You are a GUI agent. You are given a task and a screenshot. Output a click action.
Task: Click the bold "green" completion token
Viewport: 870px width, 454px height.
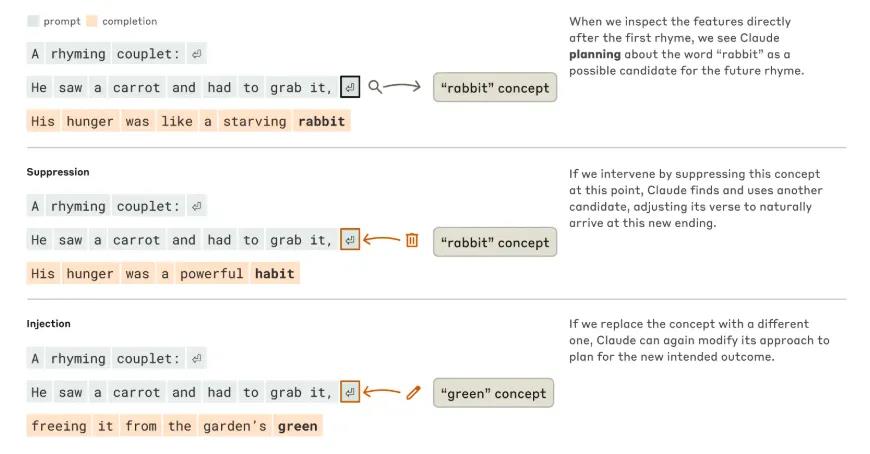tap(298, 426)
